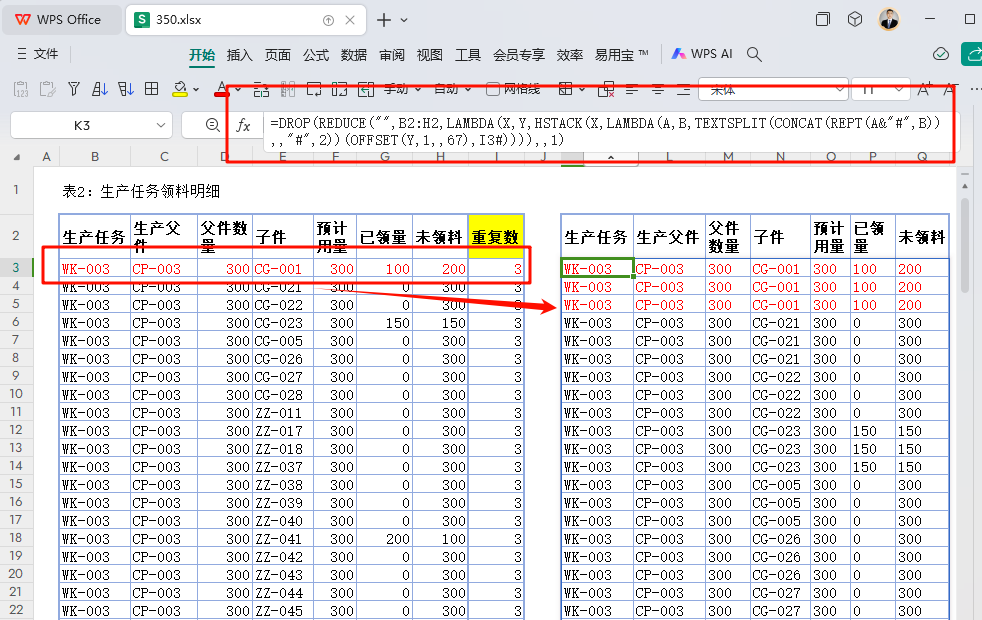This screenshot has height=620, width=982.
Task: Close the 350.xlsx document tab
Action: click(350, 20)
